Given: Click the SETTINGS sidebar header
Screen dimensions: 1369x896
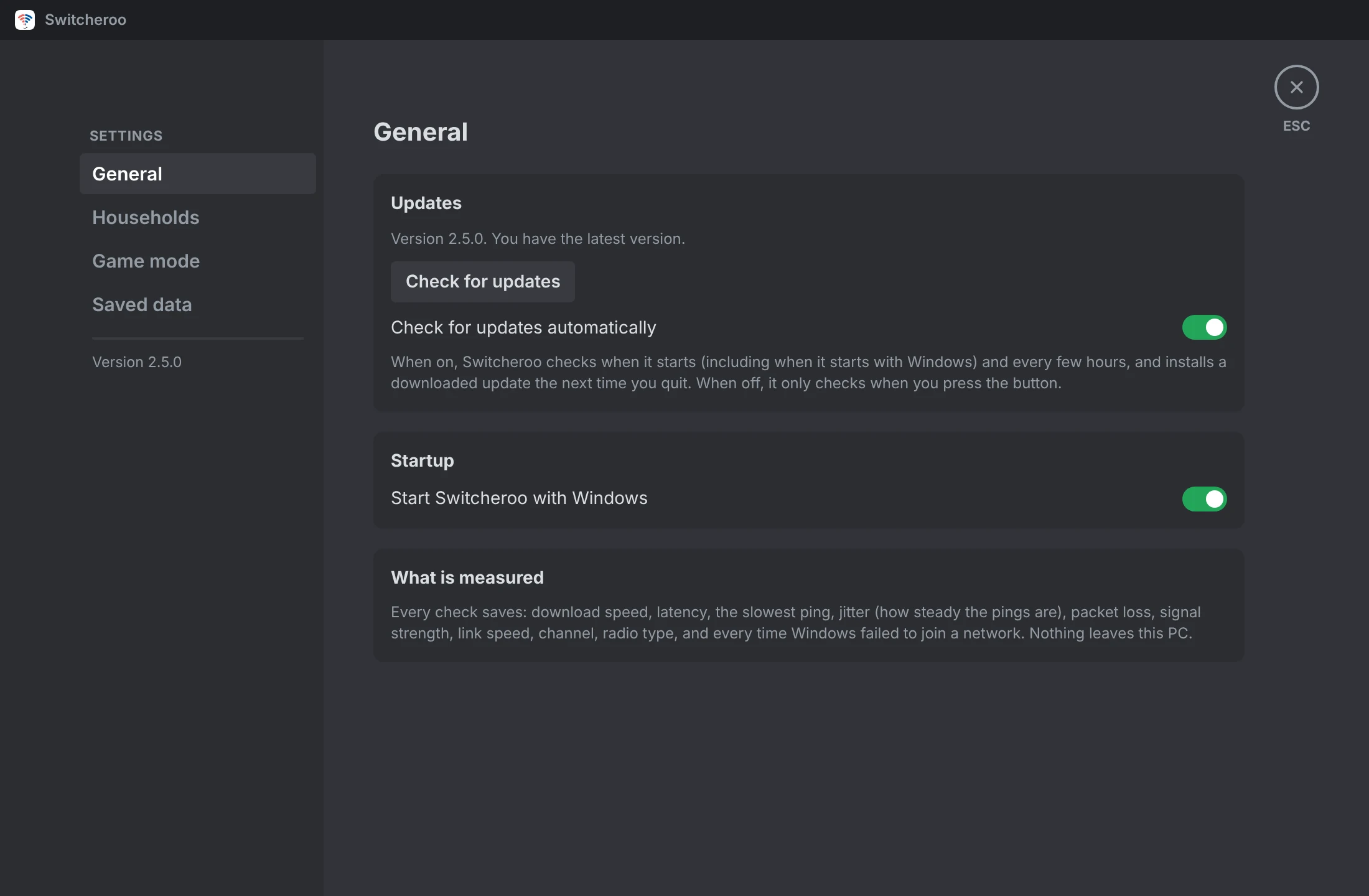Looking at the screenshot, I should [x=126, y=136].
